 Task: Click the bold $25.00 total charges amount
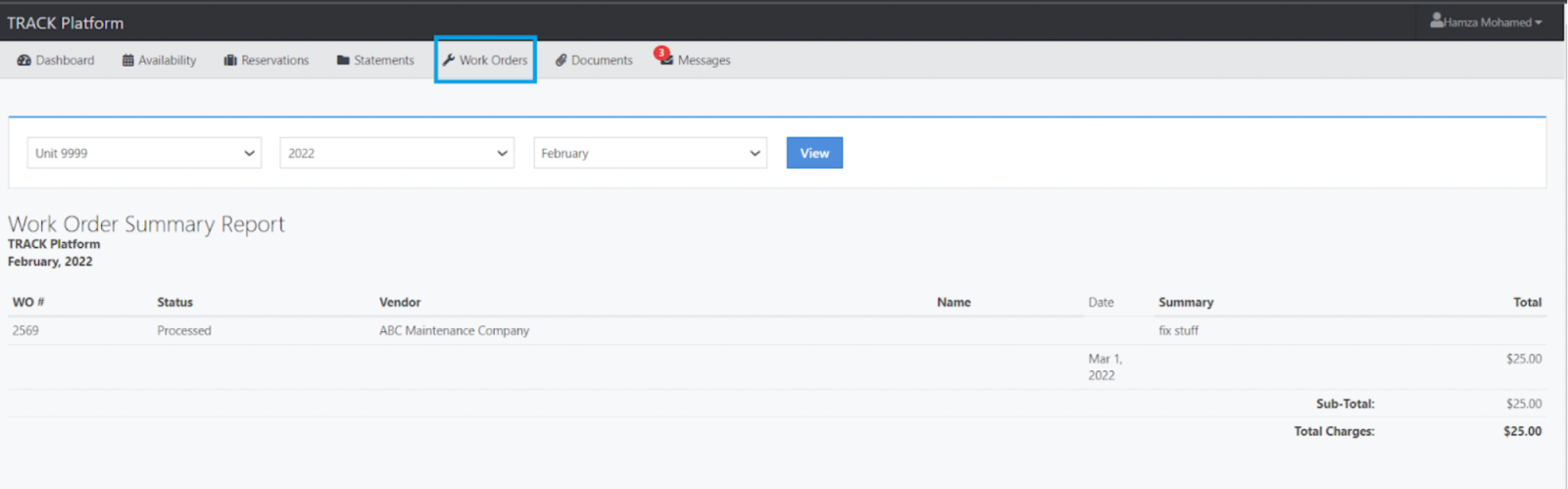[1522, 431]
